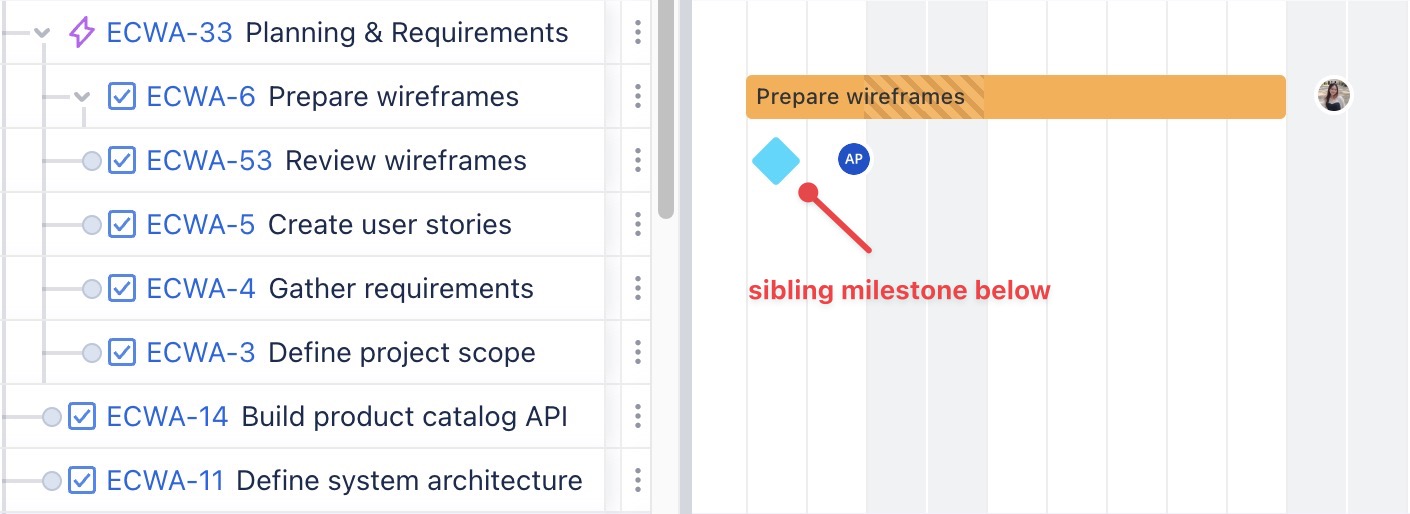The height and width of the screenshot is (514, 1410).
Task: Open the three-dot menu for ECWA-33 row
Action: pyautogui.click(x=638, y=33)
